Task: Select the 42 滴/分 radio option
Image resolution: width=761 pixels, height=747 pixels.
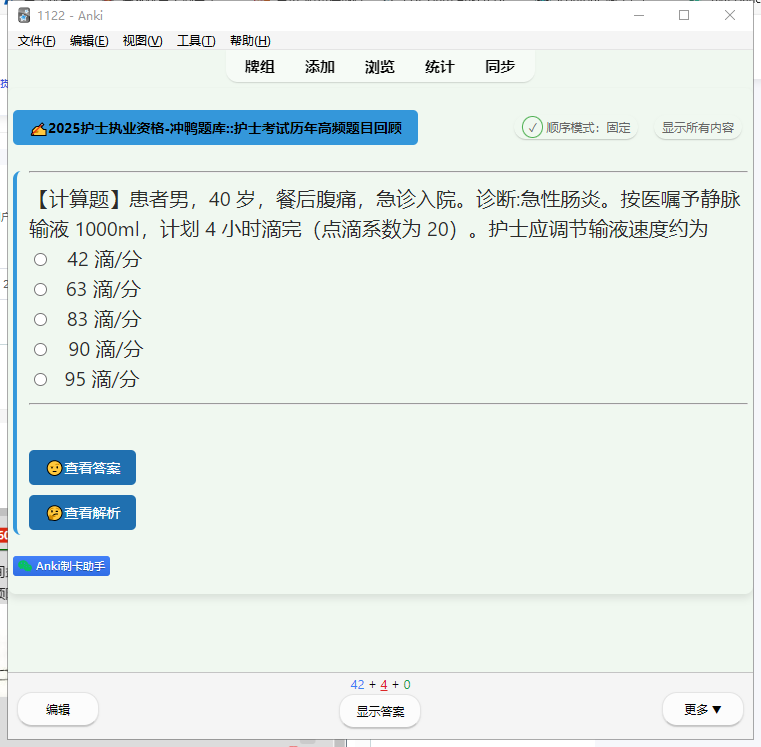Action: click(x=40, y=260)
